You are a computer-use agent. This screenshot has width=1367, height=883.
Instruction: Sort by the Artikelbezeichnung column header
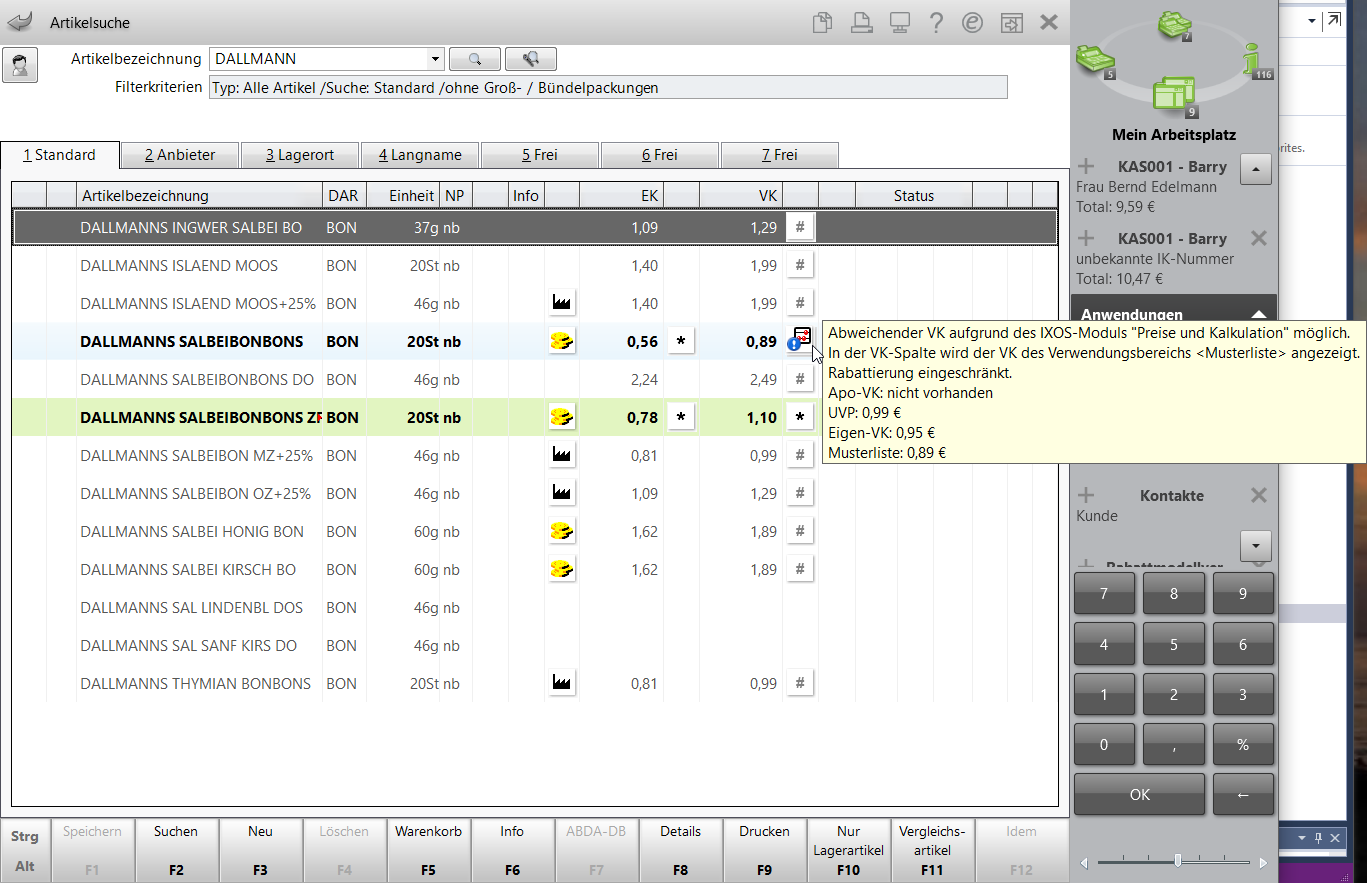tap(199, 196)
